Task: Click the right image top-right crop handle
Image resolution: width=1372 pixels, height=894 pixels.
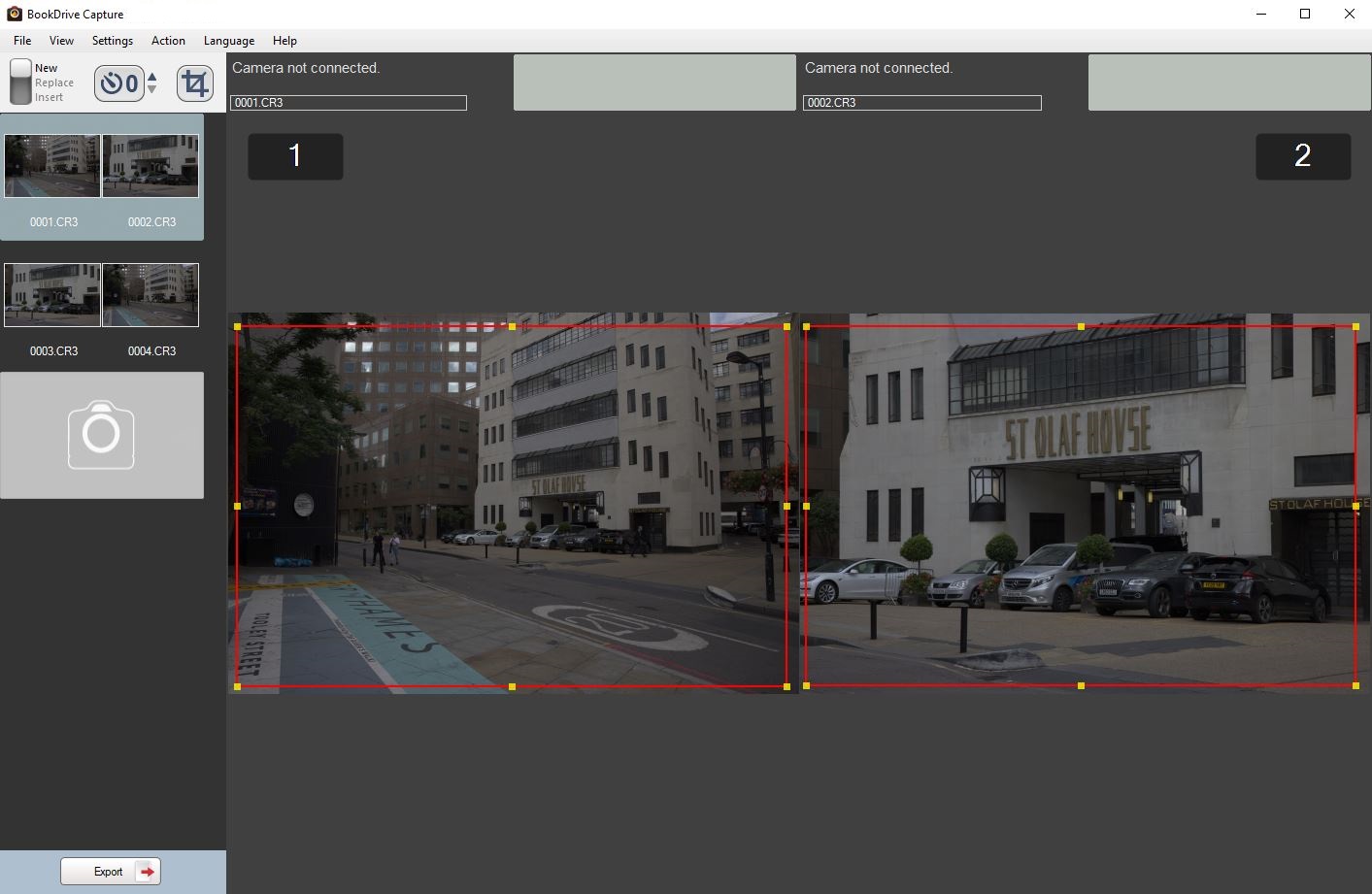Action: click(1355, 327)
